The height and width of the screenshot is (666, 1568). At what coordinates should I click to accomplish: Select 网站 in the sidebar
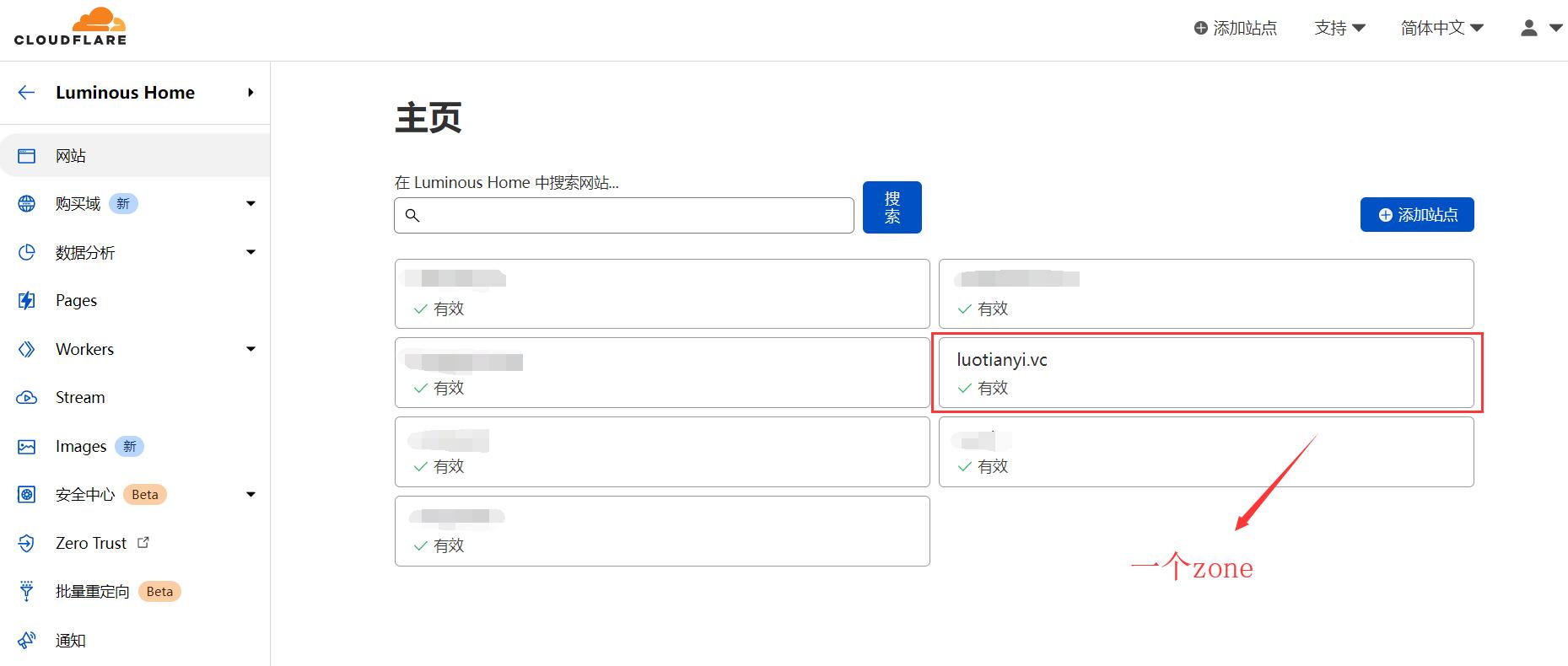71,156
